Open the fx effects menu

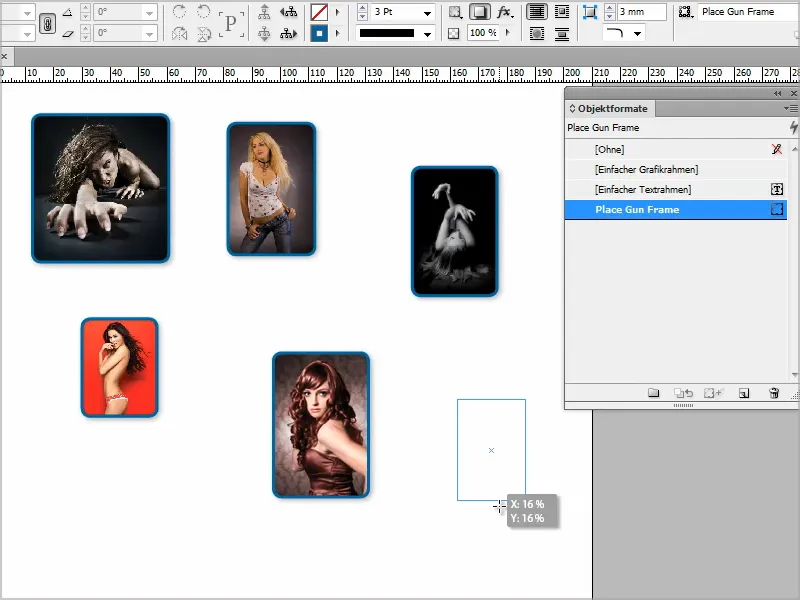[505, 12]
